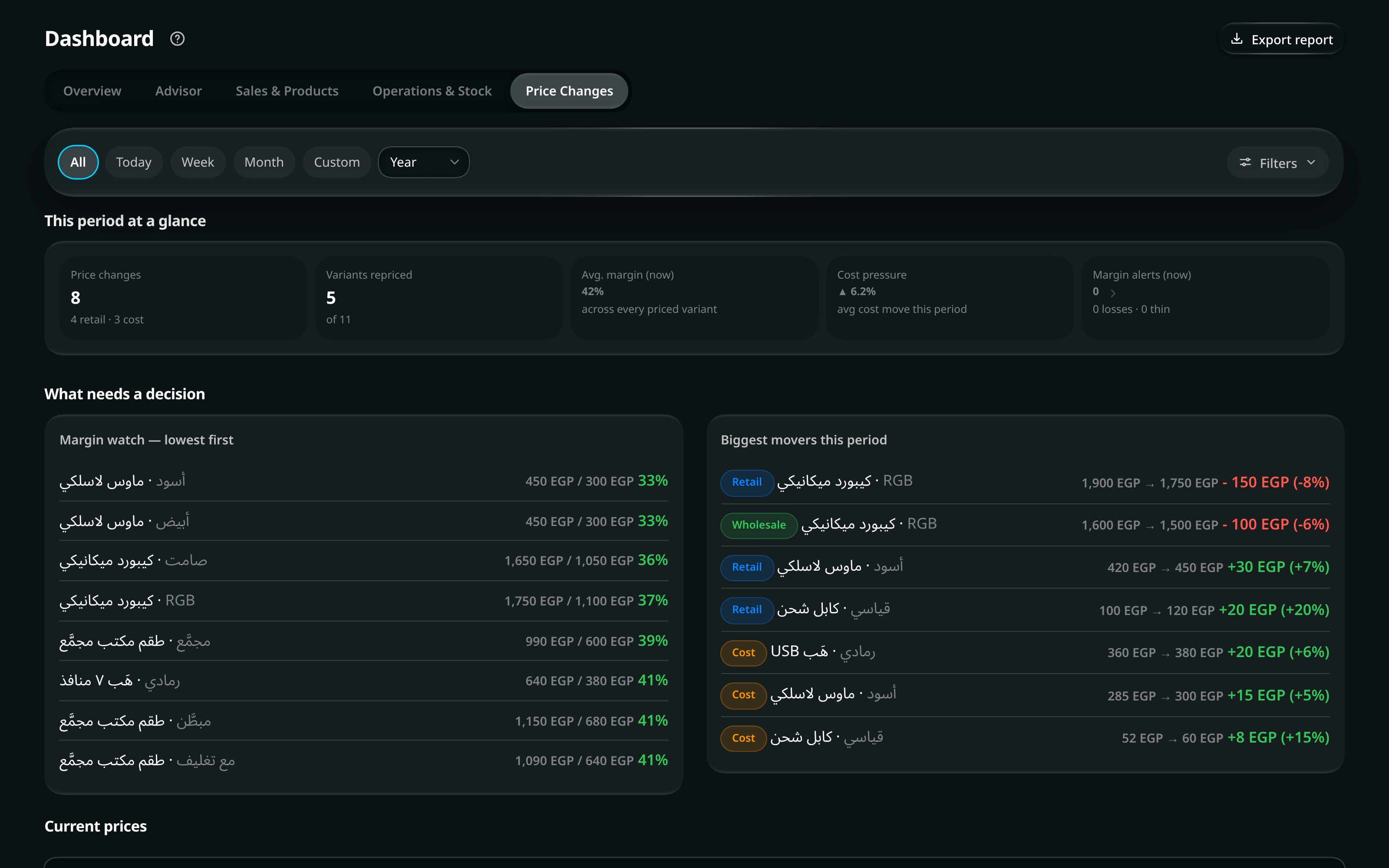Click the Cost badge on USB row
Viewport: 1389px width, 868px height.
click(x=743, y=653)
